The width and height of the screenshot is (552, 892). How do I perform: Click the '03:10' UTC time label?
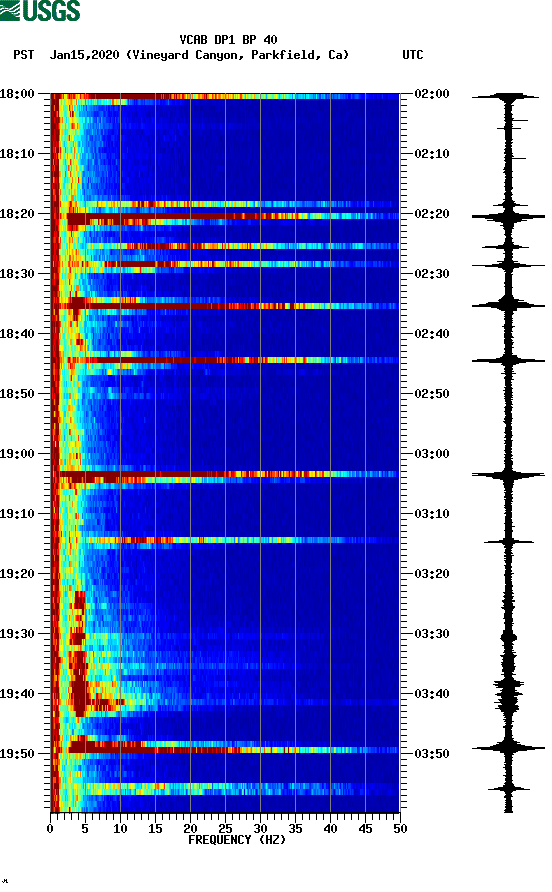432,514
